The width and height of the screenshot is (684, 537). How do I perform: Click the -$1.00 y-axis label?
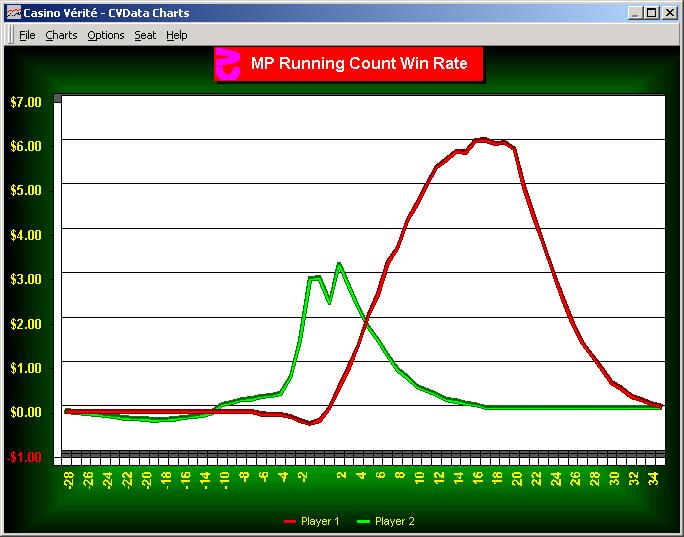pos(25,457)
